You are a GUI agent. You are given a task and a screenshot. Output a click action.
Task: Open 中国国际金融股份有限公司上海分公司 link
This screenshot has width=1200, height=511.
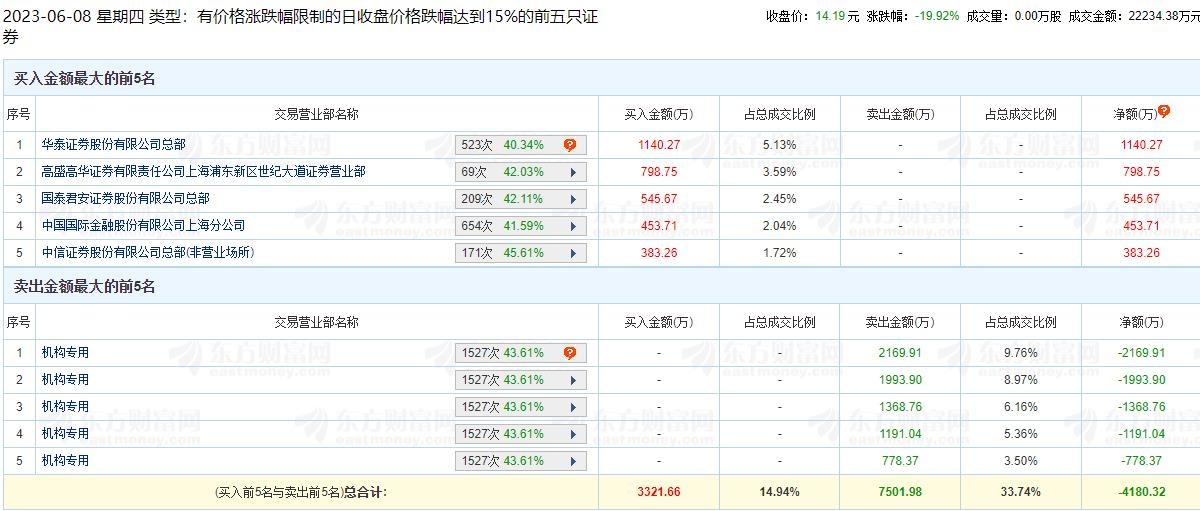click(x=143, y=226)
